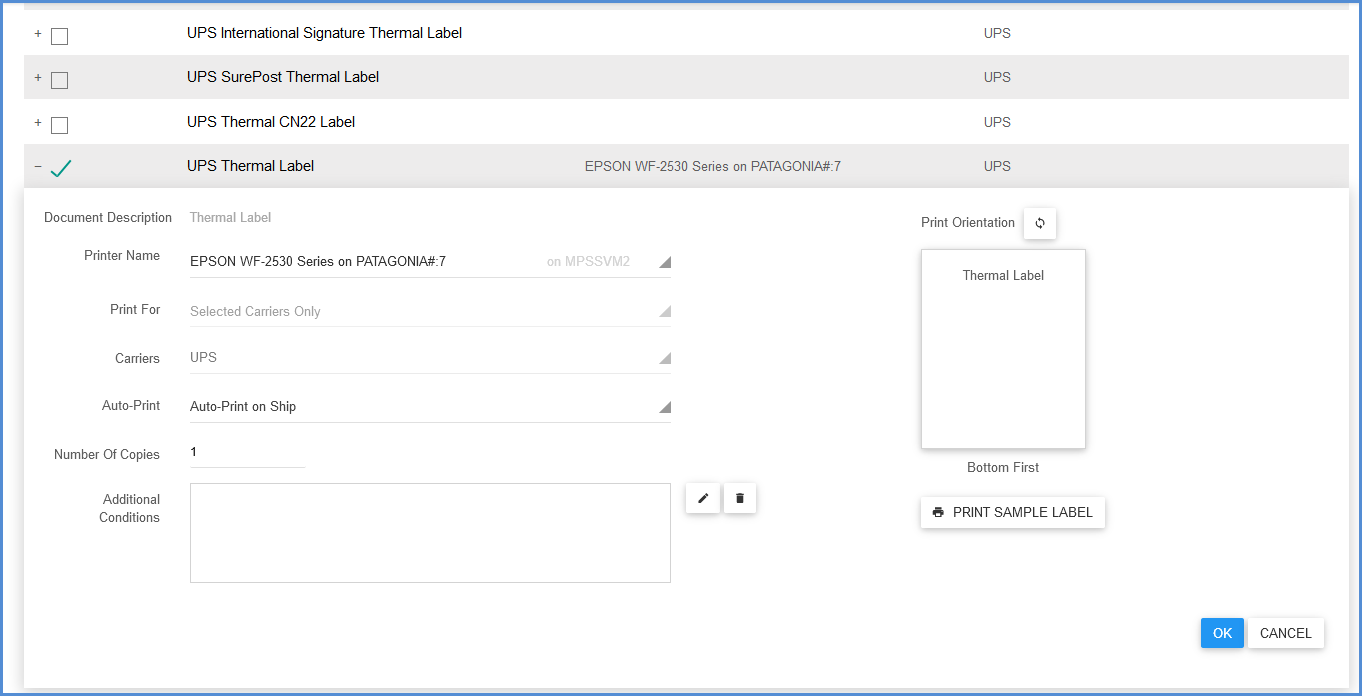The width and height of the screenshot is (1362, 696).
Task: Click the pencil edit conditions icon
Action: point(703,498)
